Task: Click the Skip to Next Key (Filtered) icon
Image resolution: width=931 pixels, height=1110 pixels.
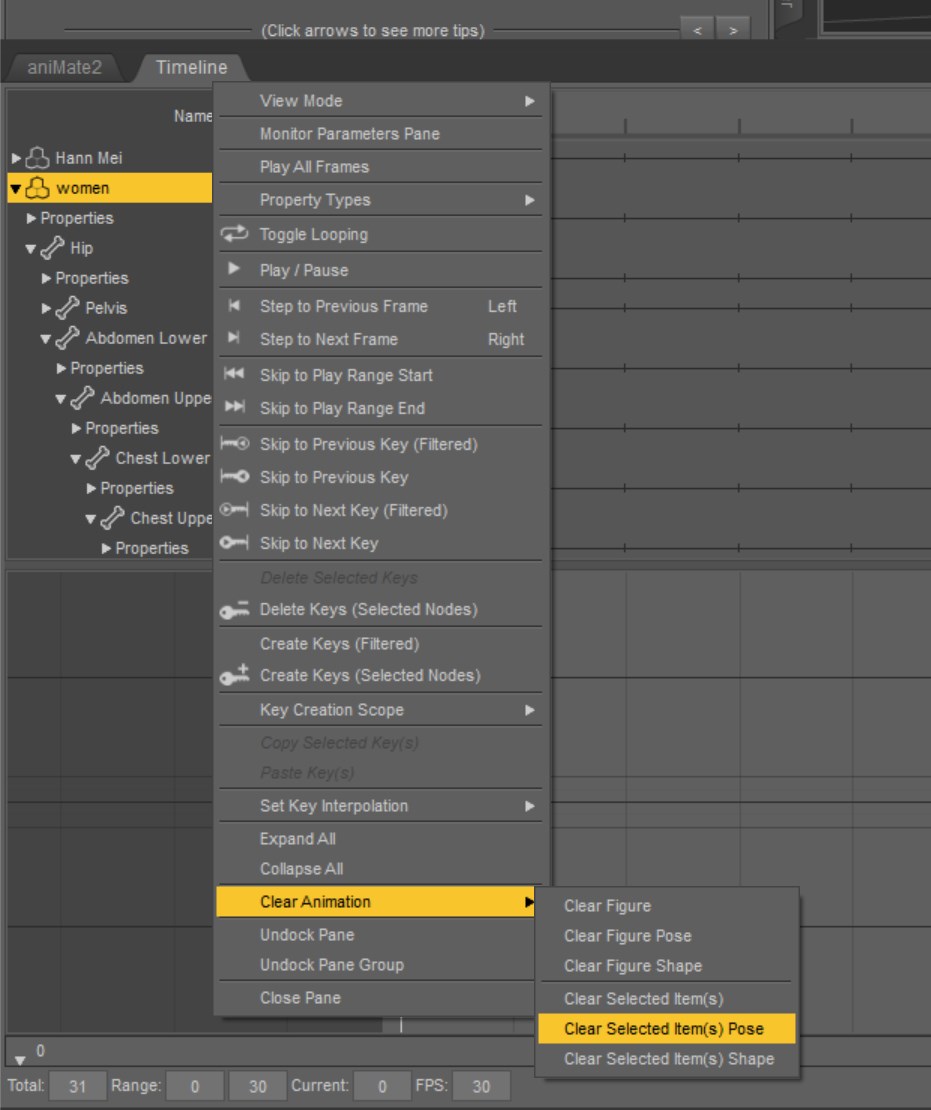Action: 234,509
